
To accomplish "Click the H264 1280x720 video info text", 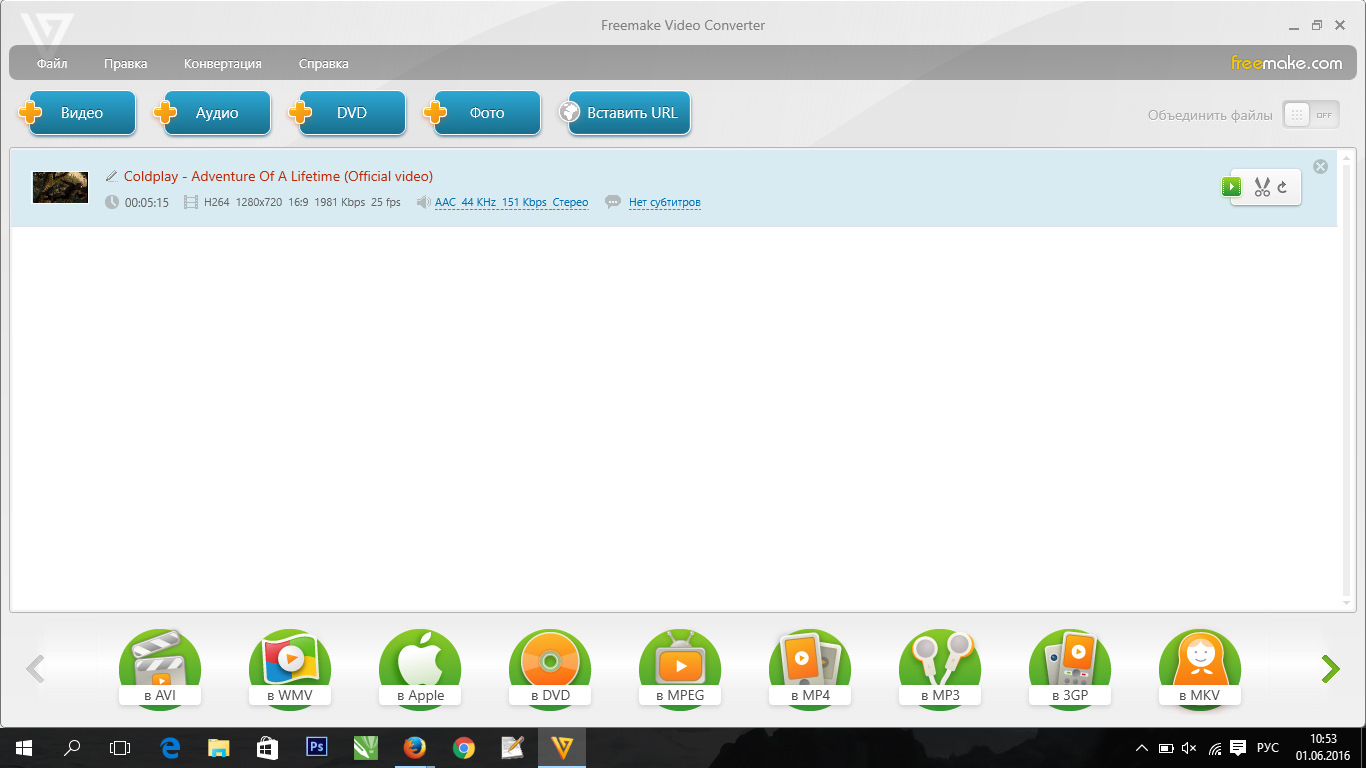I will point(302,202).
